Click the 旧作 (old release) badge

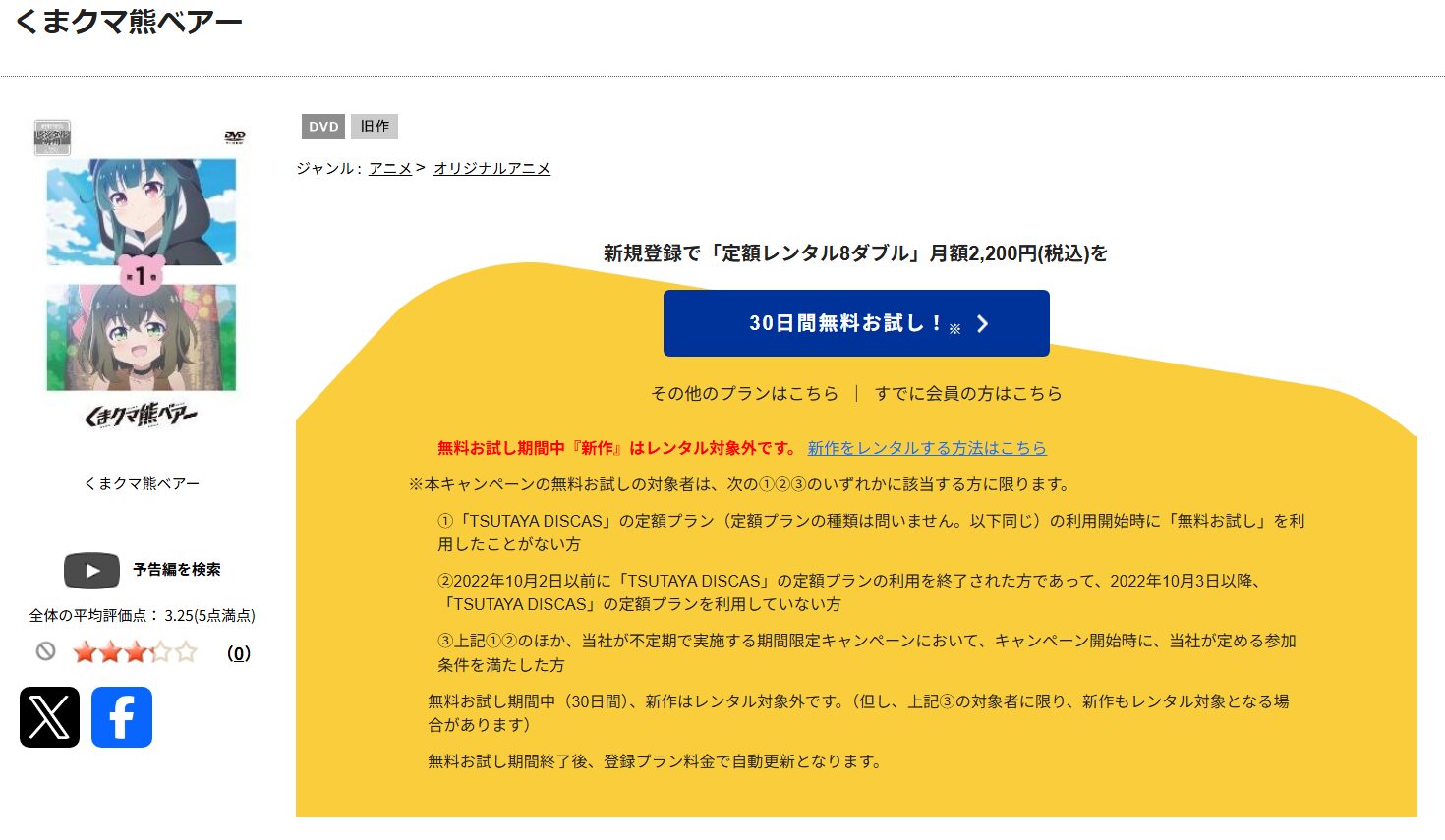[375, 126]
